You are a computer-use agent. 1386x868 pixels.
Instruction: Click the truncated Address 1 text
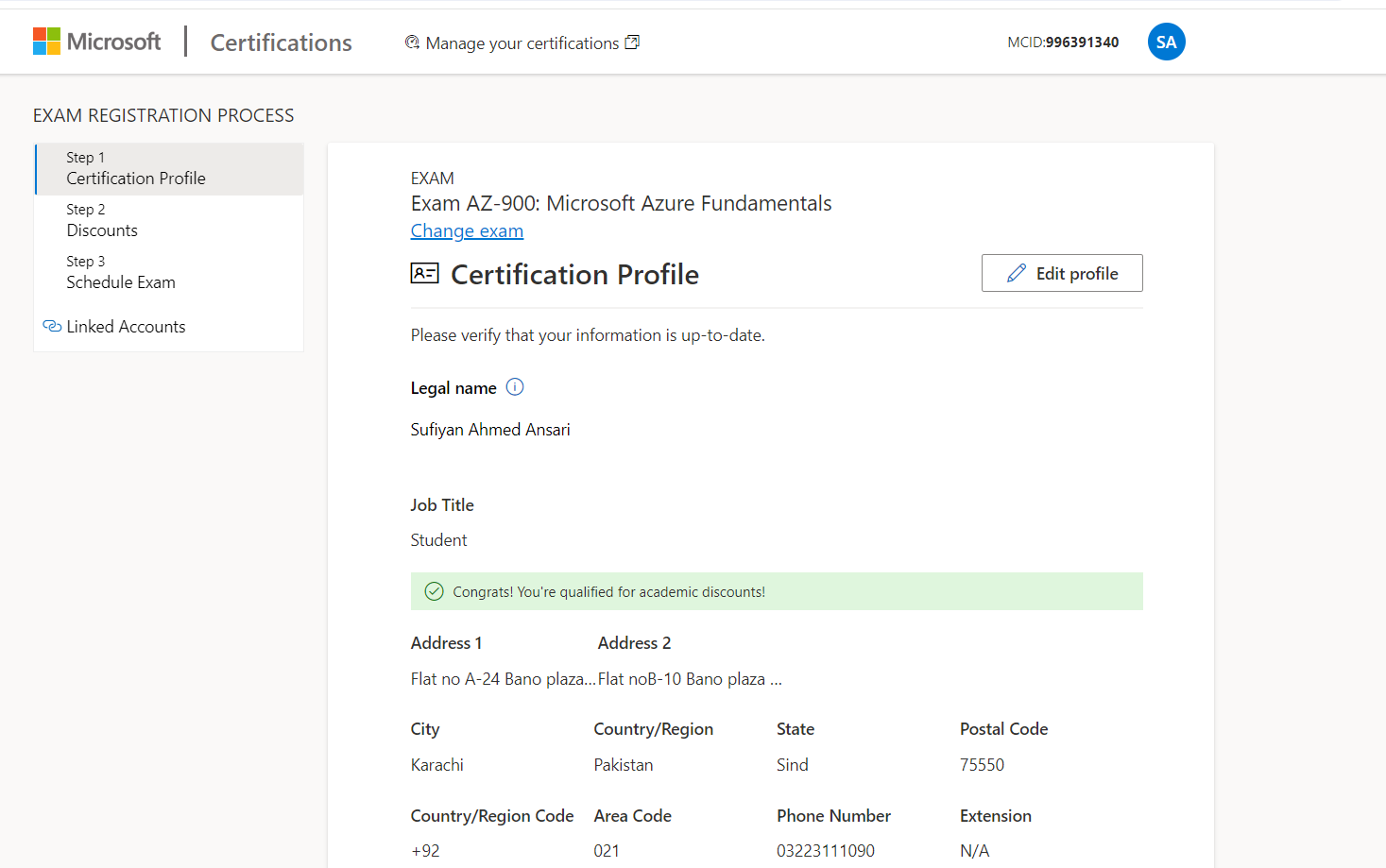pos(501,678)
